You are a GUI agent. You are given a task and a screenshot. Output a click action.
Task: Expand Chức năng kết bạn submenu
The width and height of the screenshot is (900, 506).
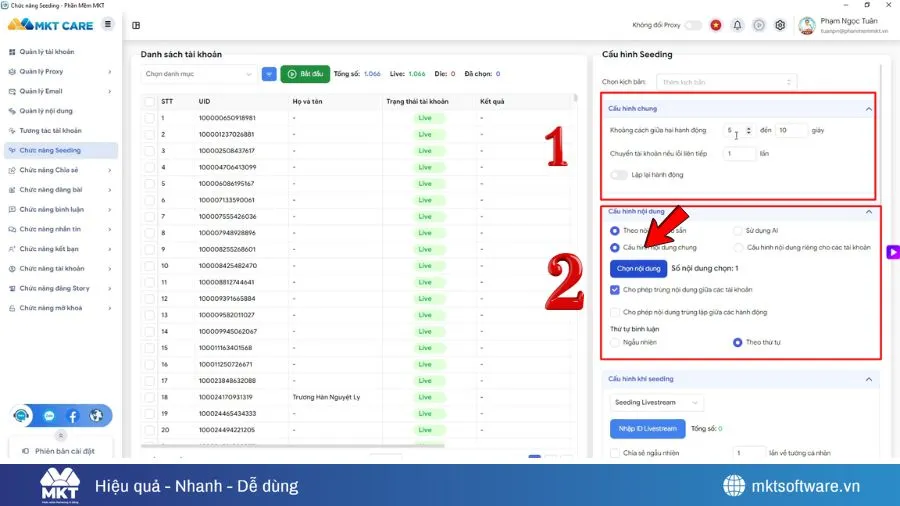pyautogui.click(x=109, y=249)
